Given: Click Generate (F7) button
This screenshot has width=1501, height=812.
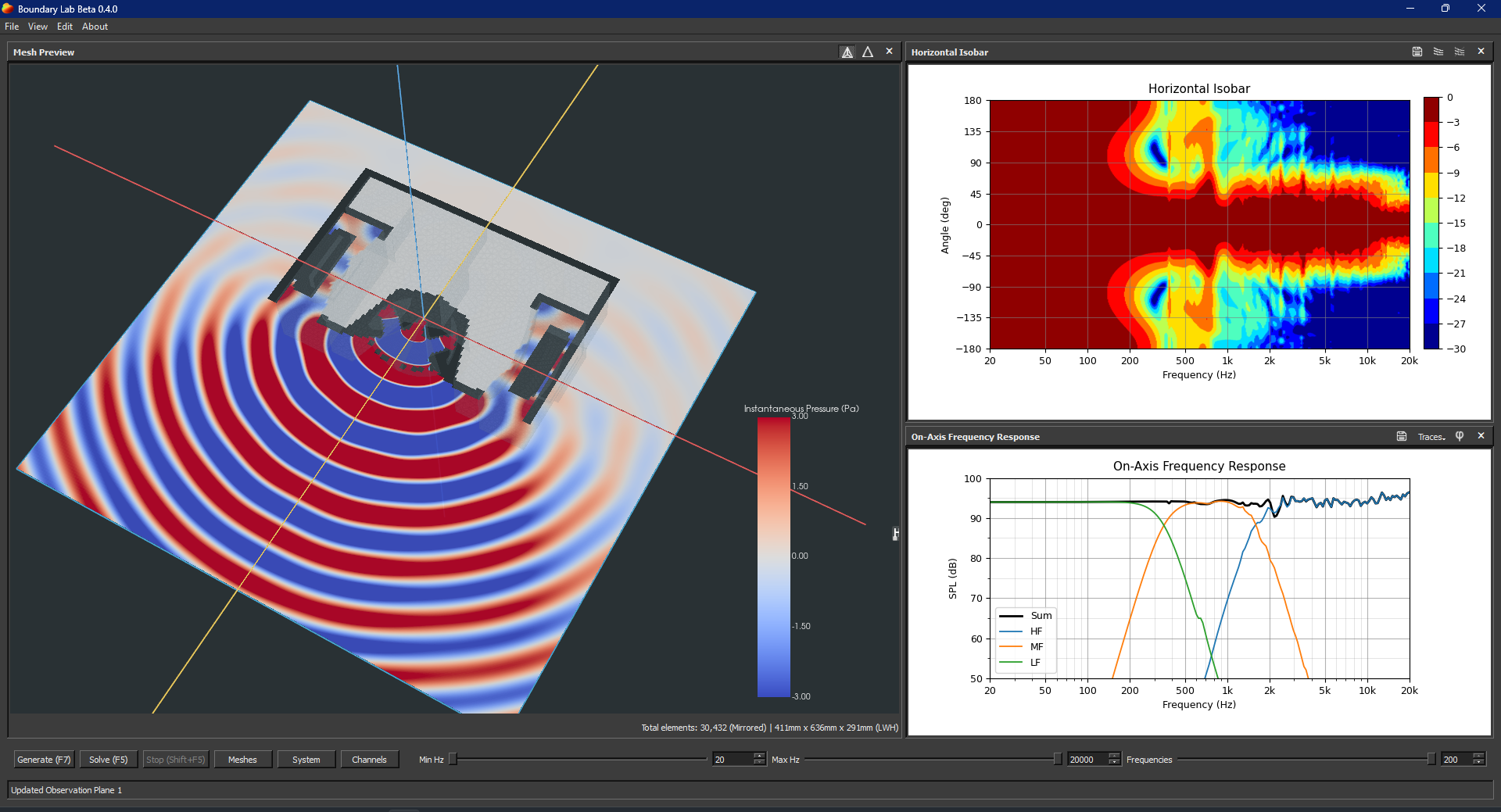Looking at the screenshot, I should pos(44,760).
